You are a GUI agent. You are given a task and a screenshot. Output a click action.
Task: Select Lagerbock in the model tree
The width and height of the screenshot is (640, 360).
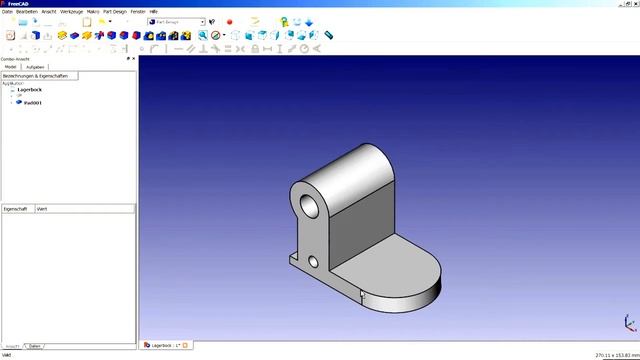pos(29,90)
